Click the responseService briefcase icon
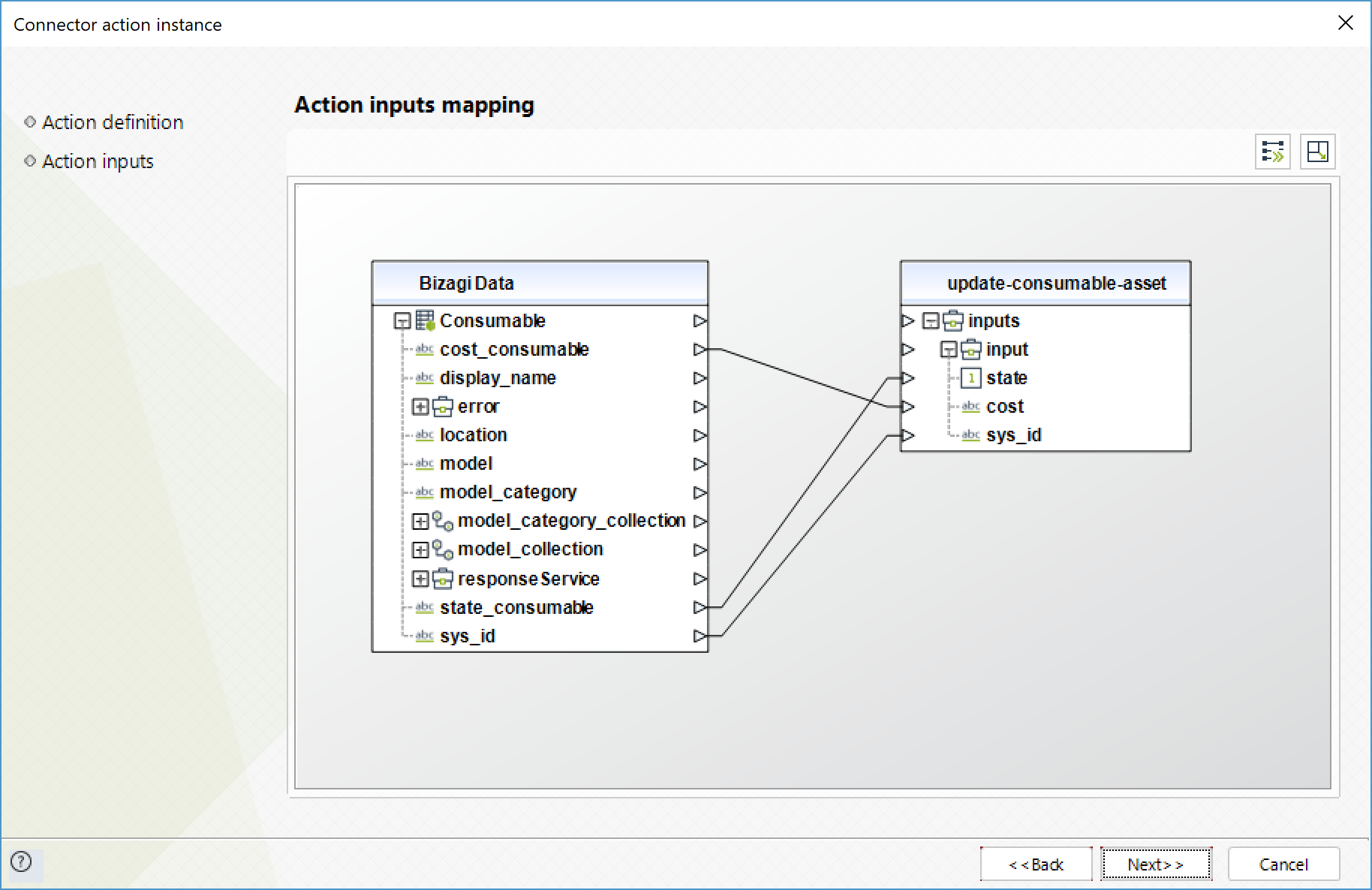Viewport: 1372px width, 890px height. 443,579
